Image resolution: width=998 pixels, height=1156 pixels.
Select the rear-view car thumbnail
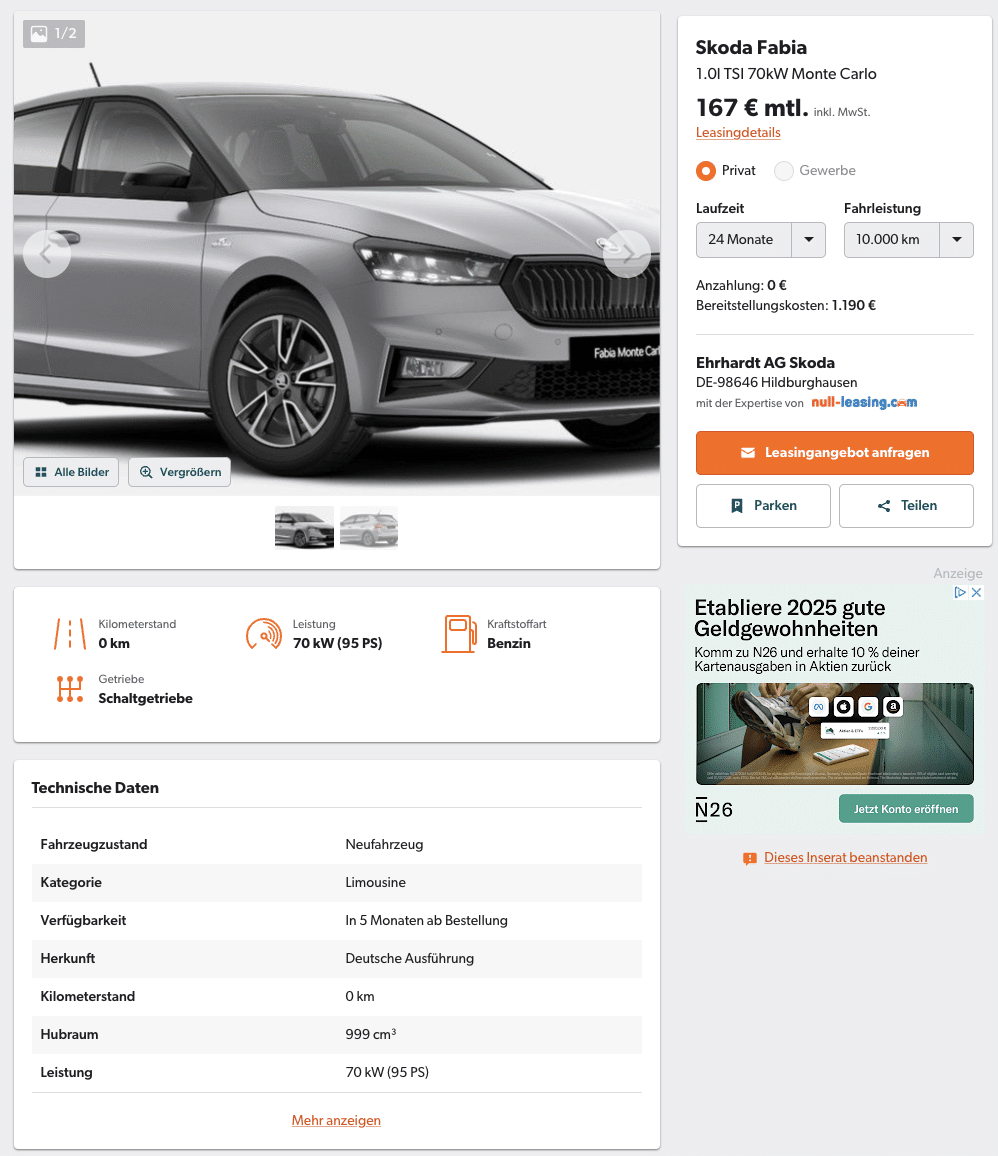[x=369, y=528]
